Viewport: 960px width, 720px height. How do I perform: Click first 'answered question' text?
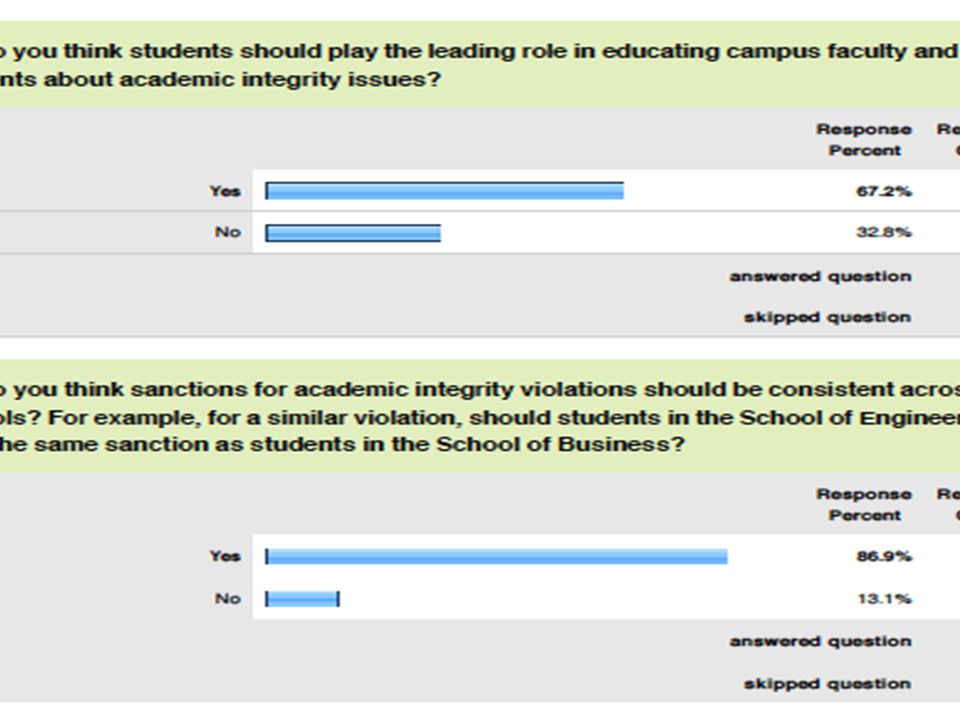[820, 277]
